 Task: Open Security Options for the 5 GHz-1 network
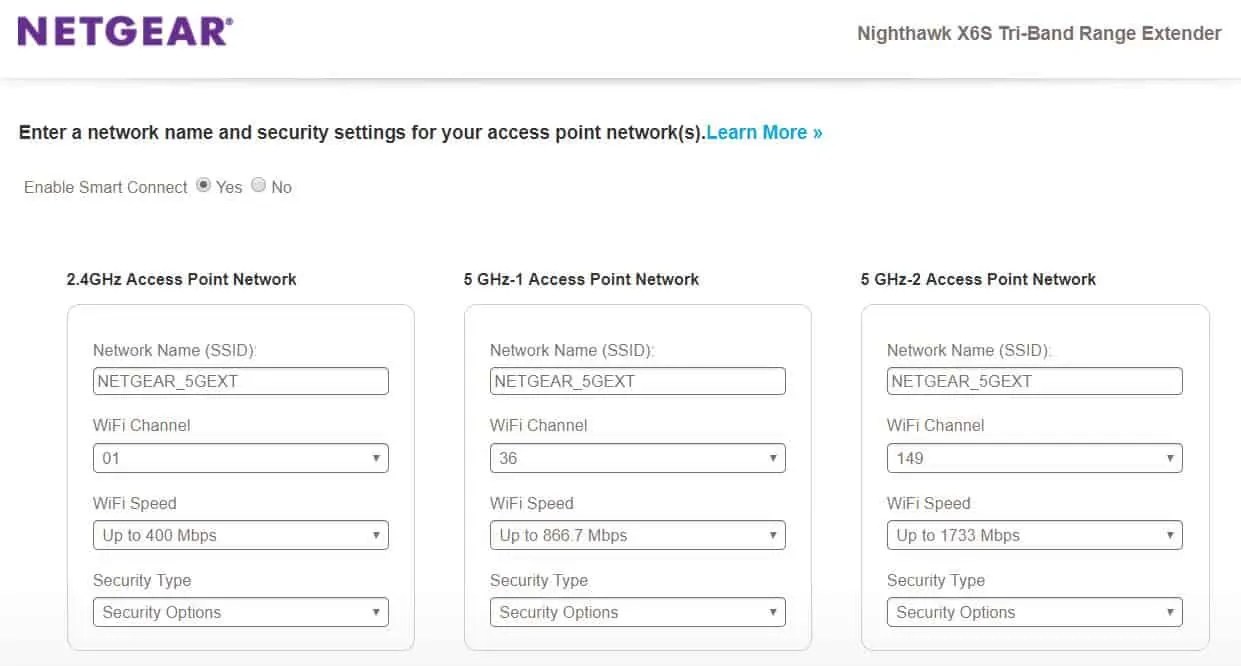click(637, 611)
